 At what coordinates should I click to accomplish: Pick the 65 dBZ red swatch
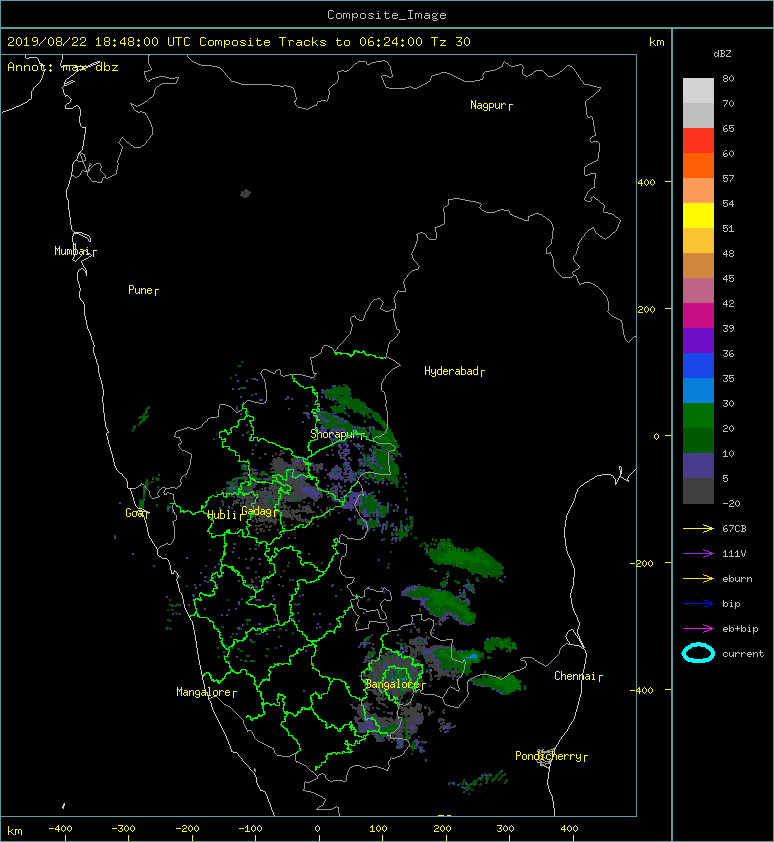(698, 140)
